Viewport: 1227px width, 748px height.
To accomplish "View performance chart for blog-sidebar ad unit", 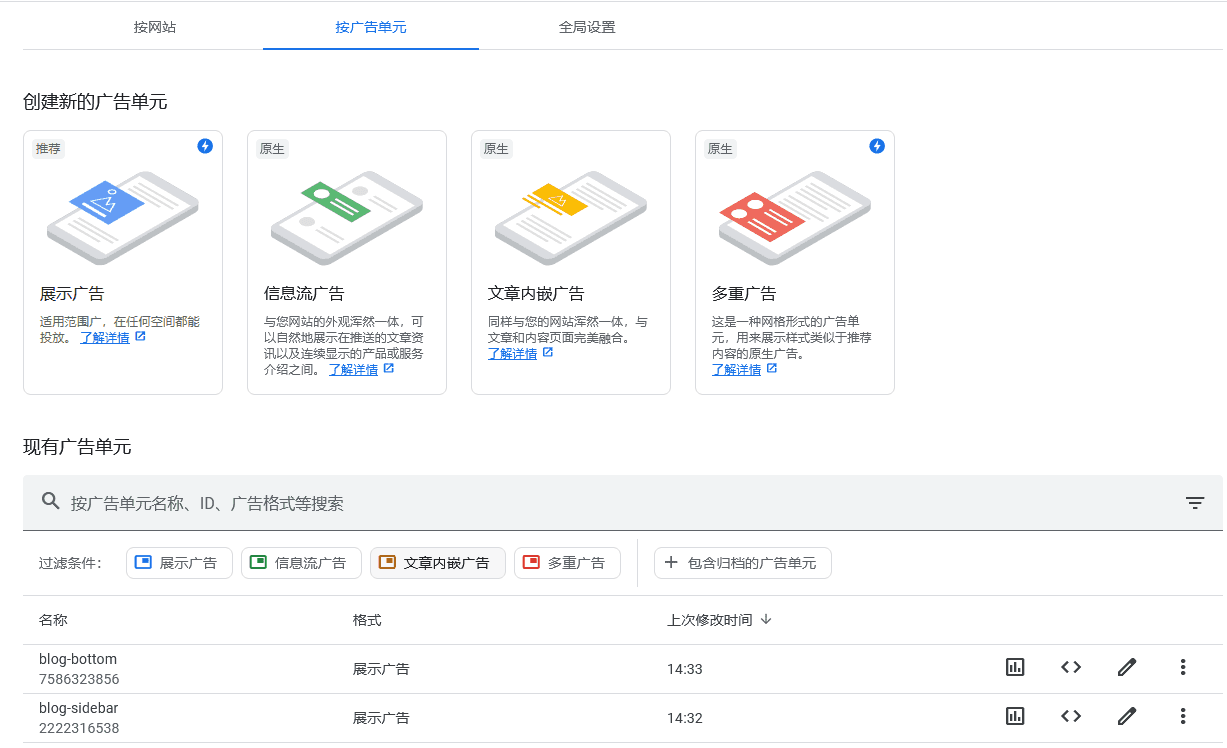I will tap(1014, 716).
